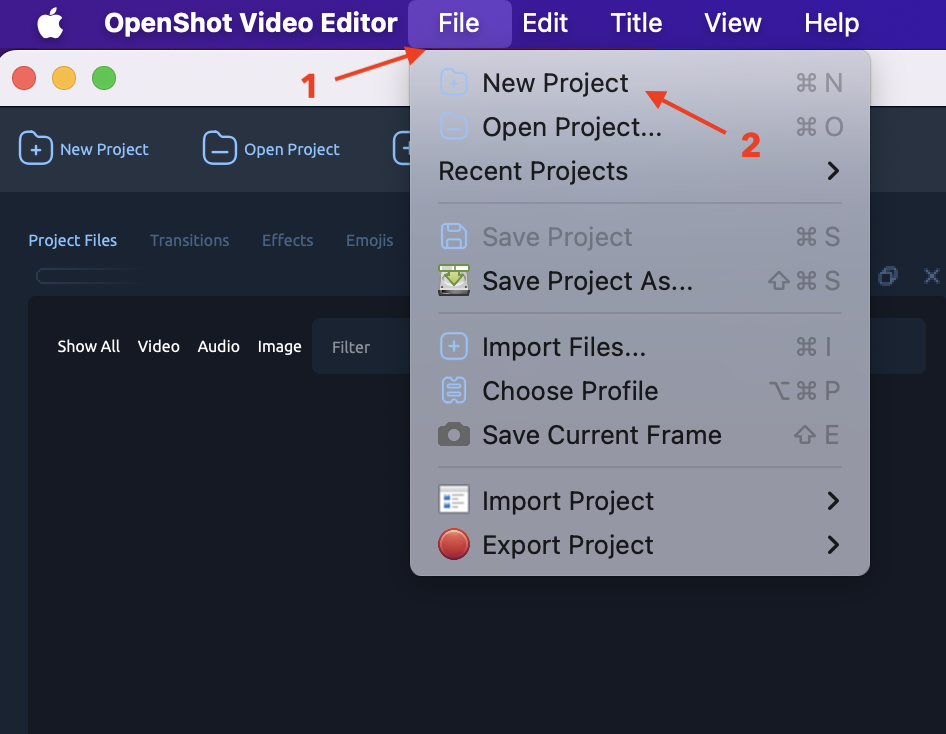Open the Help menu

coord(831,24)
